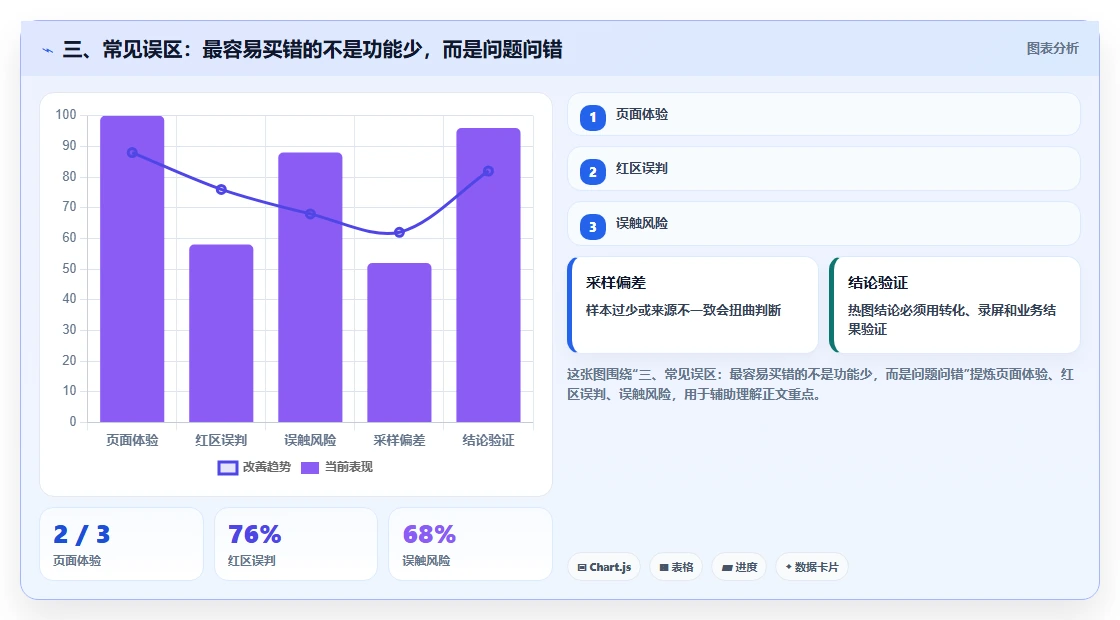Click the trend line point above 红区误判
This screenshot has width=1120, height=620.
coord(221,189)
